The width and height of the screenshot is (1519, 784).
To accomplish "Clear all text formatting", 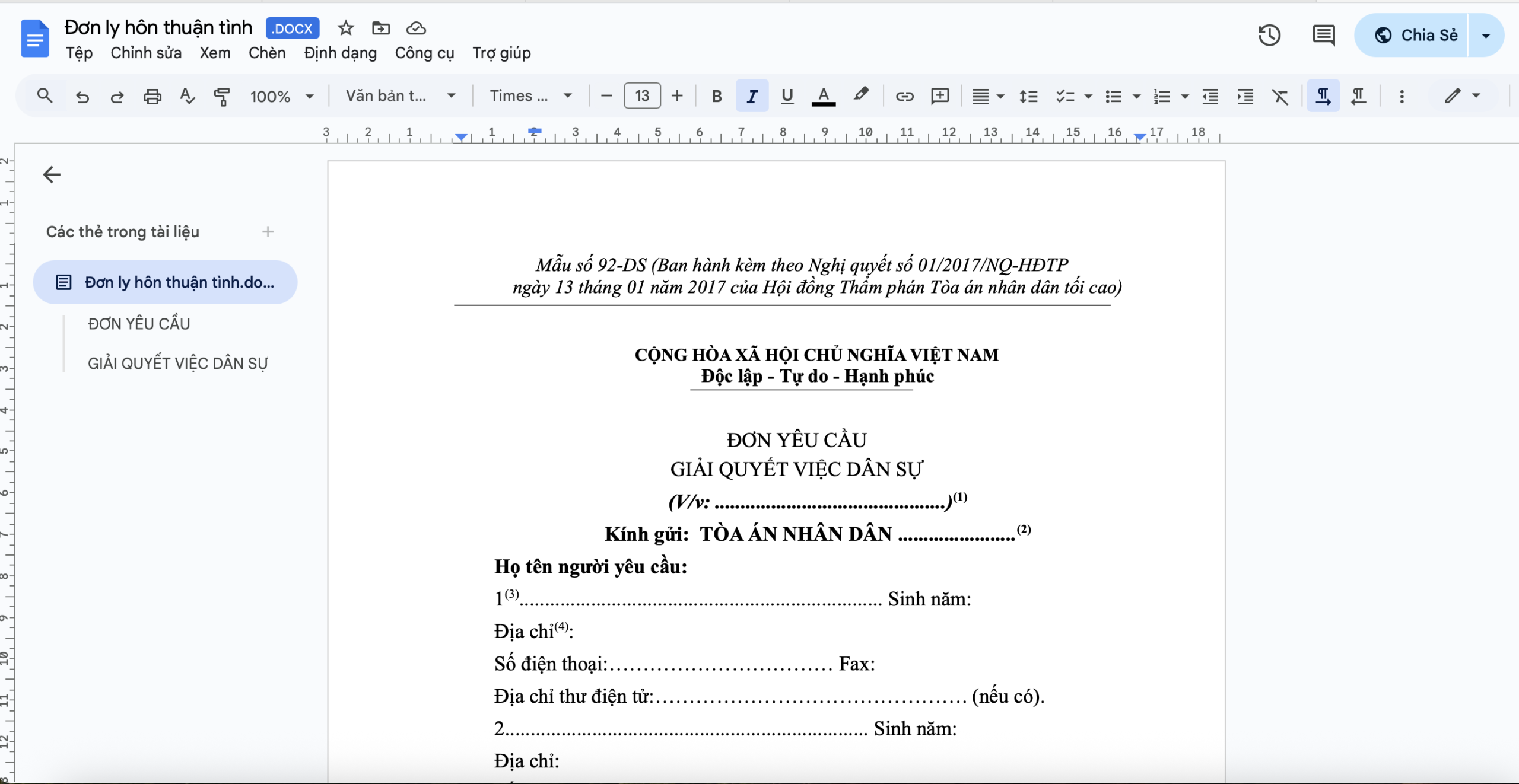I will (x=1281, y=95).
